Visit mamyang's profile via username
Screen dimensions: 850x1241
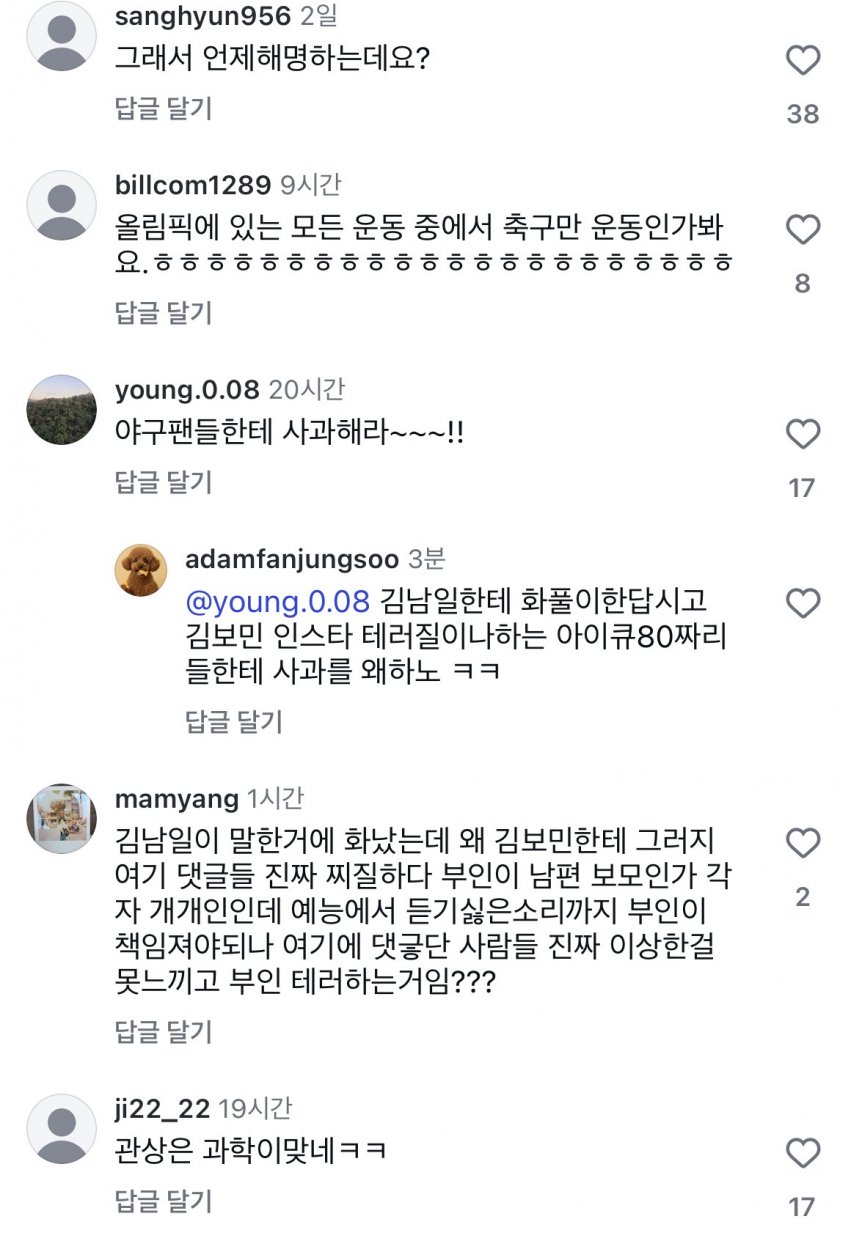pyautogui.click(x=177, y=799)
